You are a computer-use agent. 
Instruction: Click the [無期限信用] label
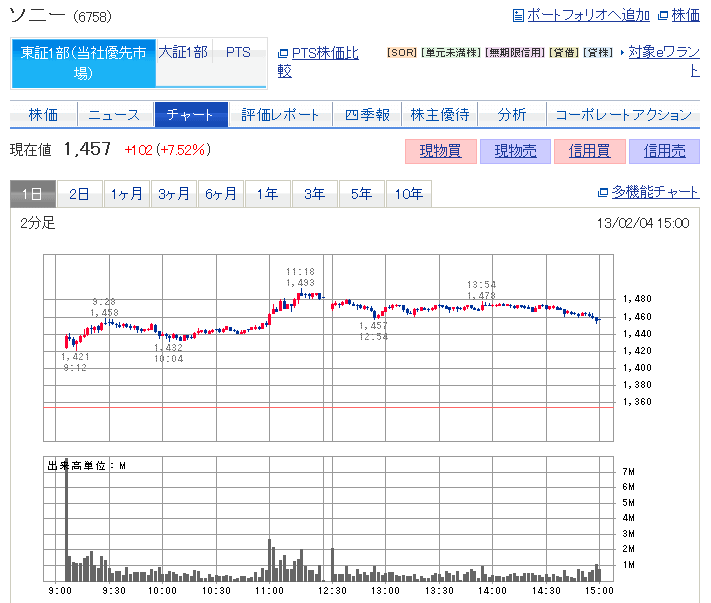click(515, 53)
